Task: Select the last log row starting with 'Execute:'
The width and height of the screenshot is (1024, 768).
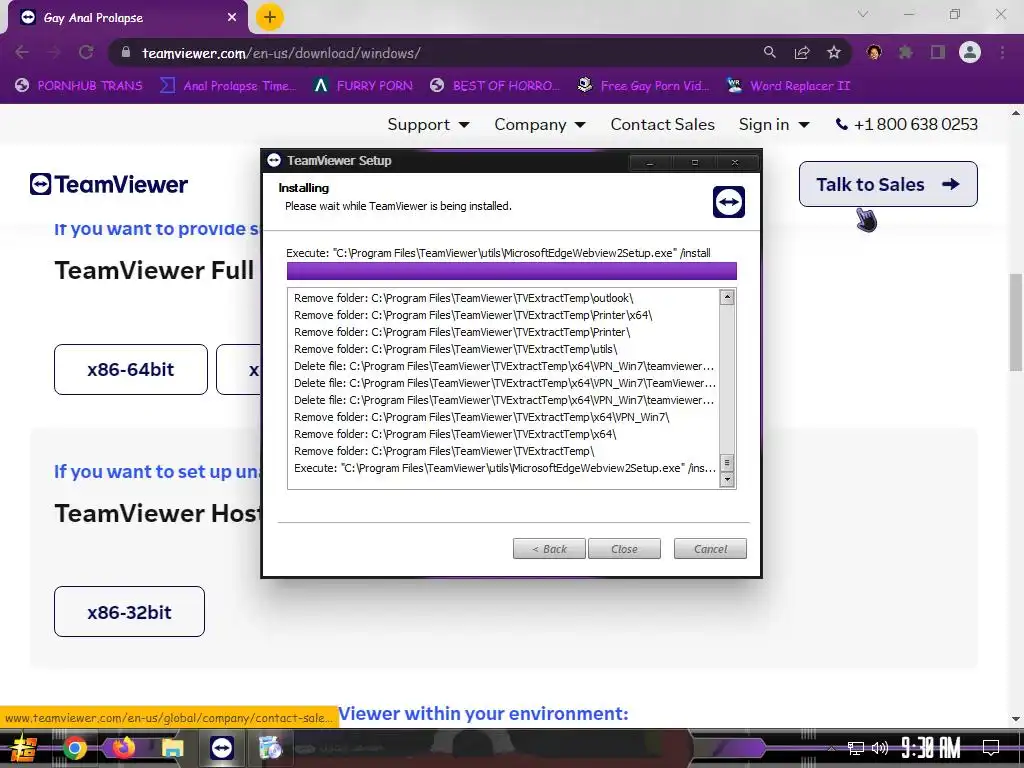Action: pos(505,468)
